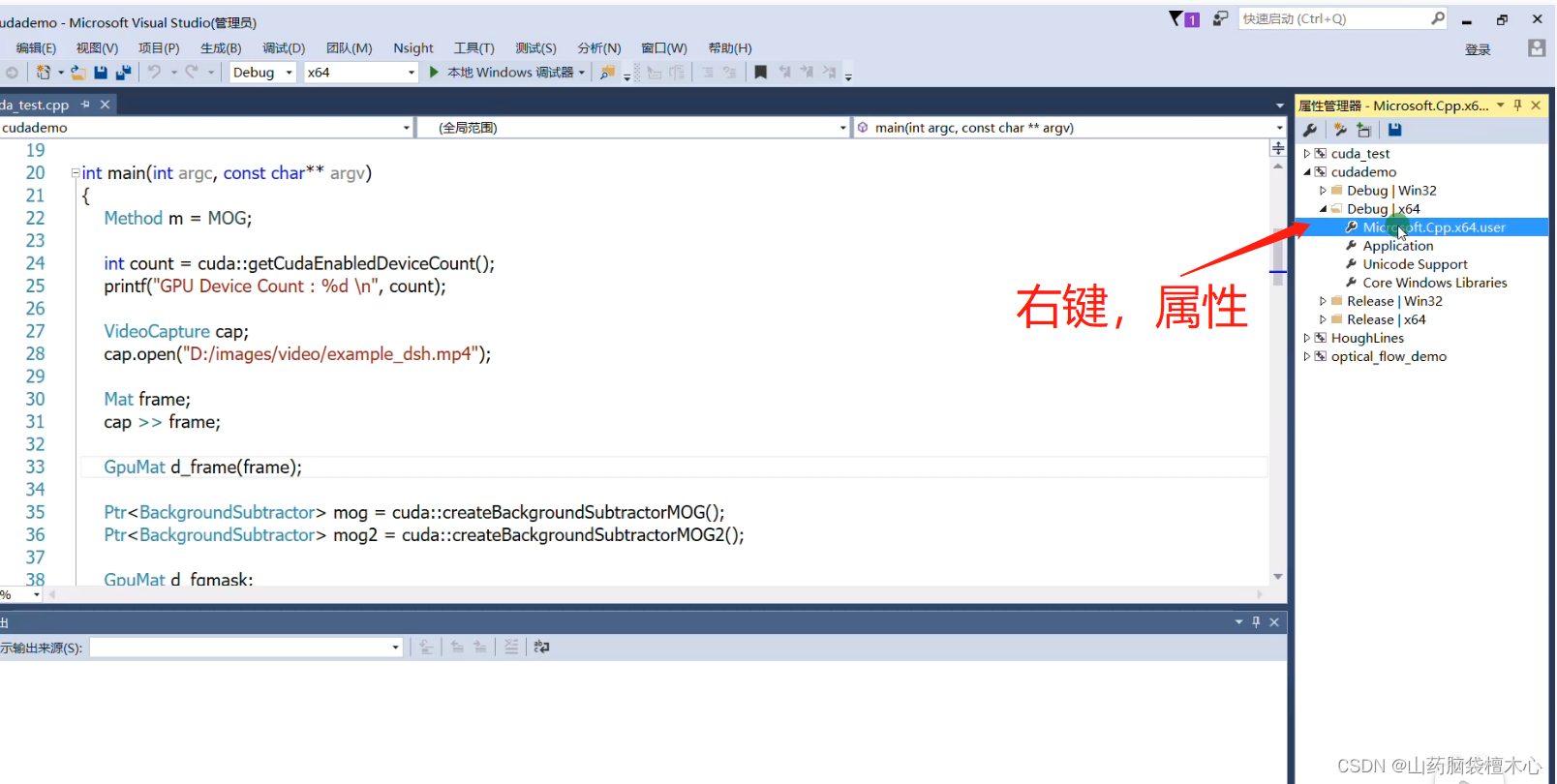Viewport: 1557px width, 784px height.
Task: Click the Find in Files icon
Action: coord(607,73)
